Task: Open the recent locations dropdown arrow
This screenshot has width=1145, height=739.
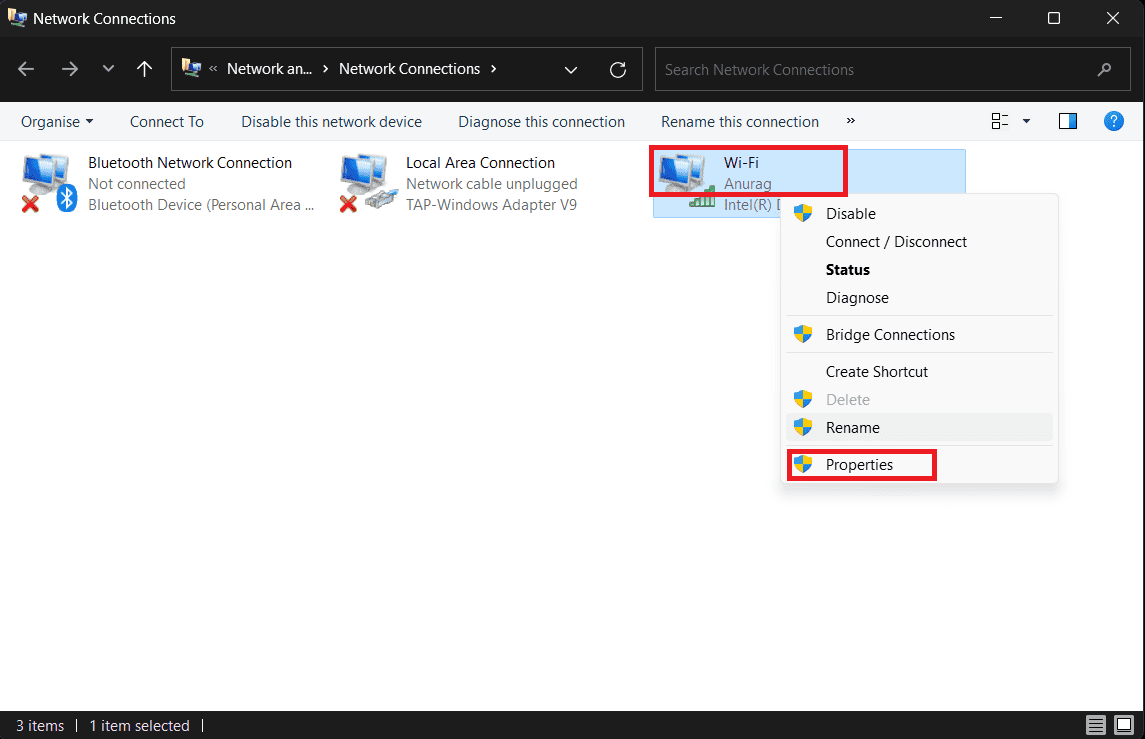Action: (108, 69)
